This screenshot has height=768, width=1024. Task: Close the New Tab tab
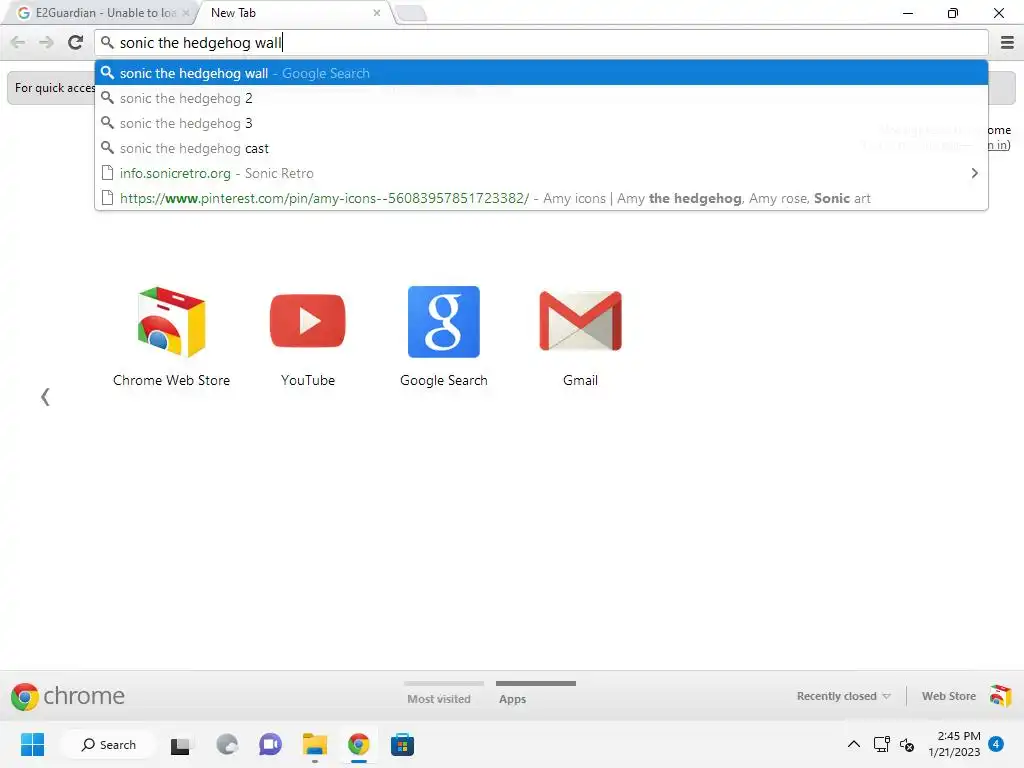tap(377, 12)
